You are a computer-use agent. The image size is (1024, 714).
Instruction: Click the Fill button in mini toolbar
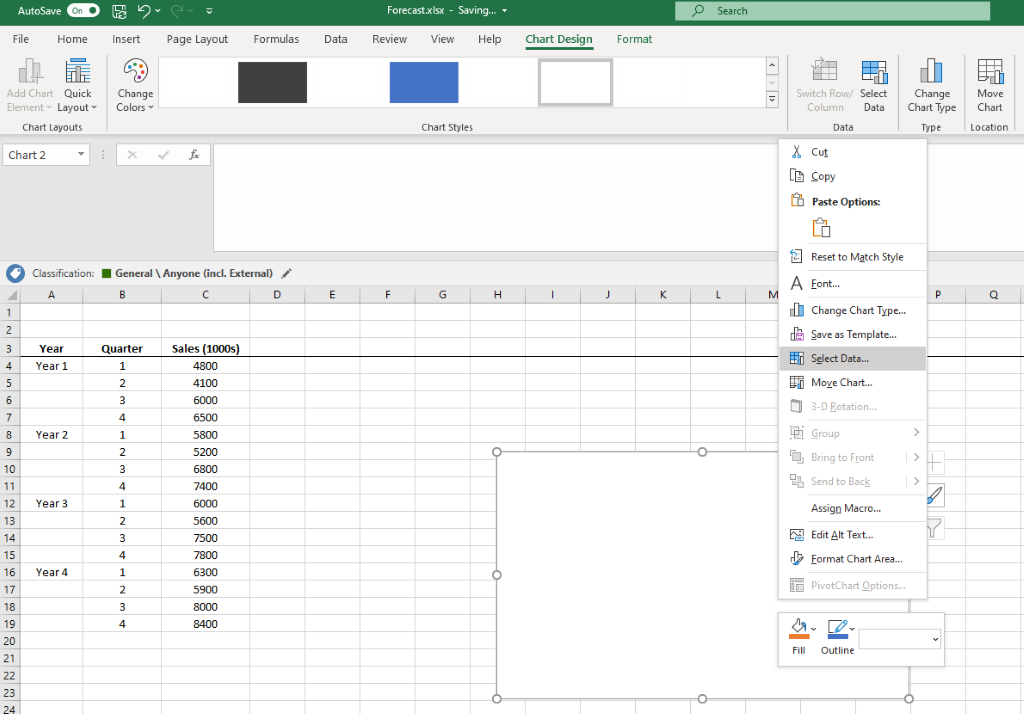click(799, 636)
